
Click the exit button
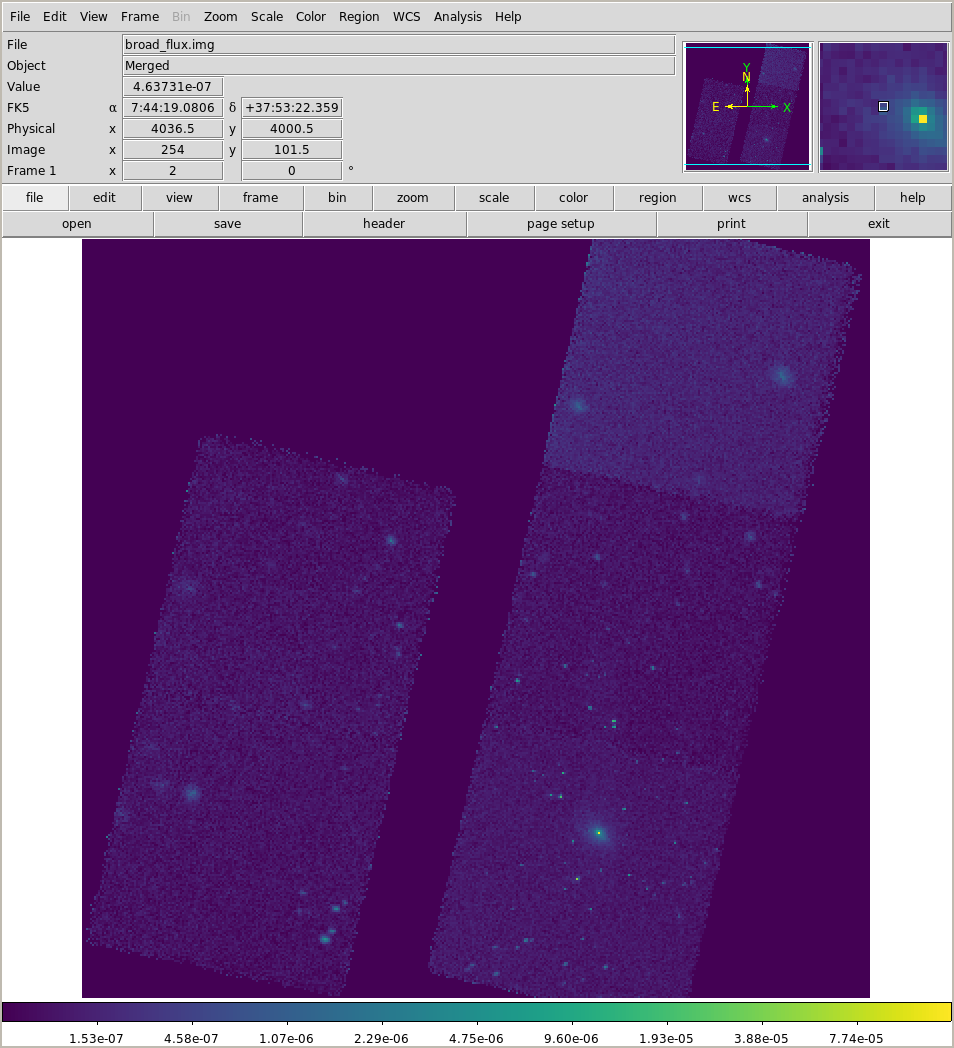point(878,224)
